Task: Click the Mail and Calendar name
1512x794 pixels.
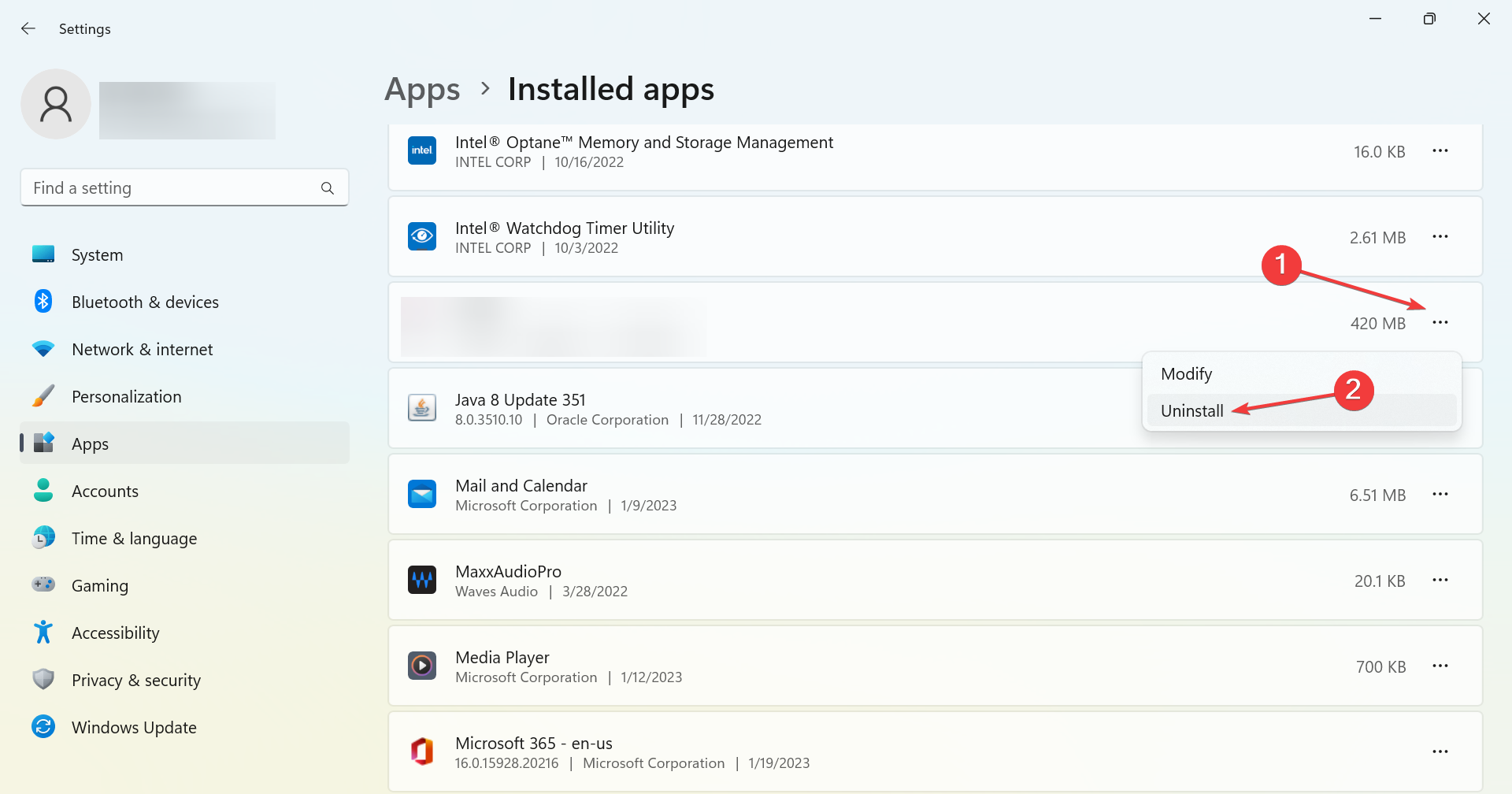Action: click(x=521, y=486)
